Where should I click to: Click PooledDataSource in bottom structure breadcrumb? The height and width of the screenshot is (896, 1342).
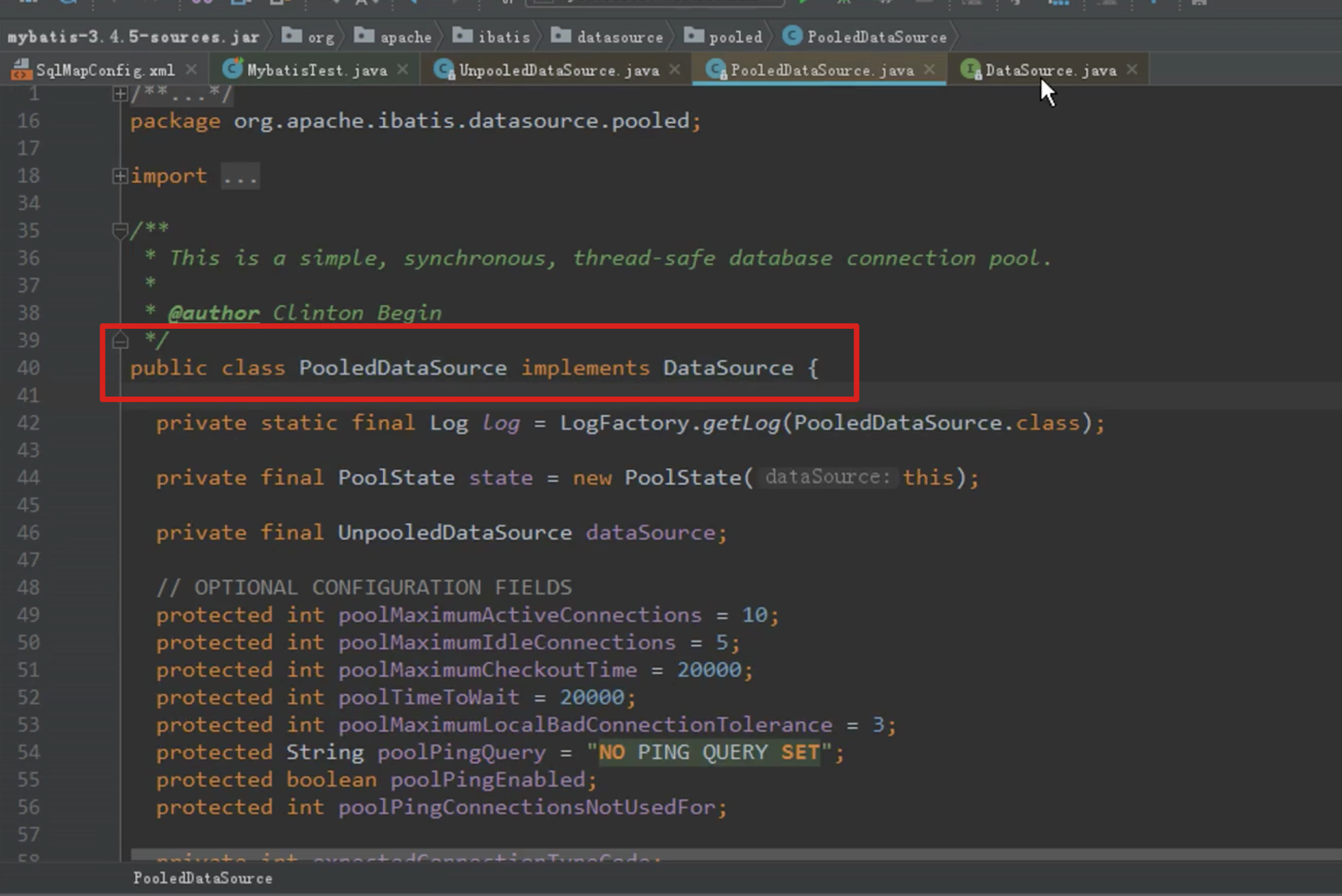pyautogui.click(x=202, y=878)
